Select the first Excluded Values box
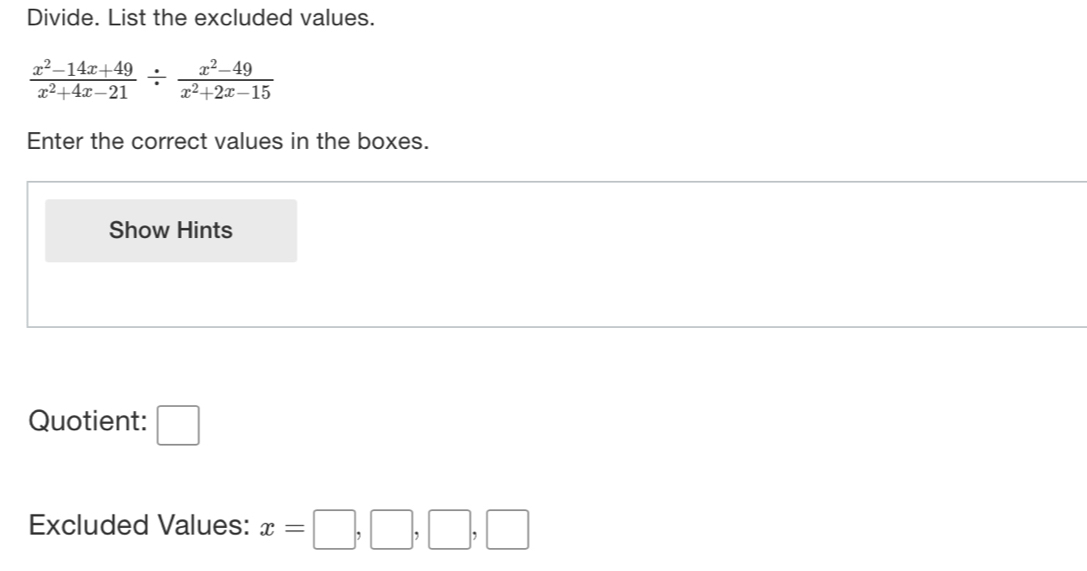The height and width of the screenshot is (571, 1087). (x=334, y=529)
